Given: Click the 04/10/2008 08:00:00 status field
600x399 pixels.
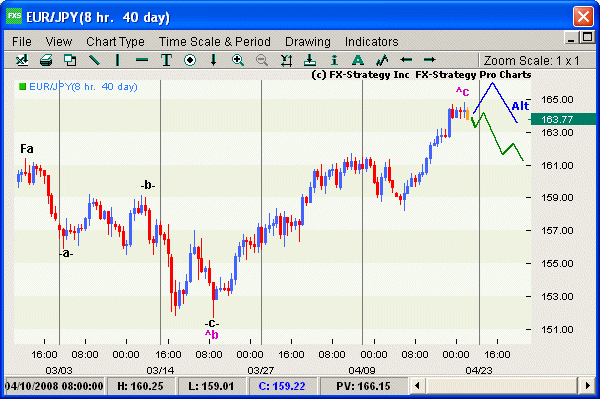Looking at the screenshot, I should coord(54,386).
